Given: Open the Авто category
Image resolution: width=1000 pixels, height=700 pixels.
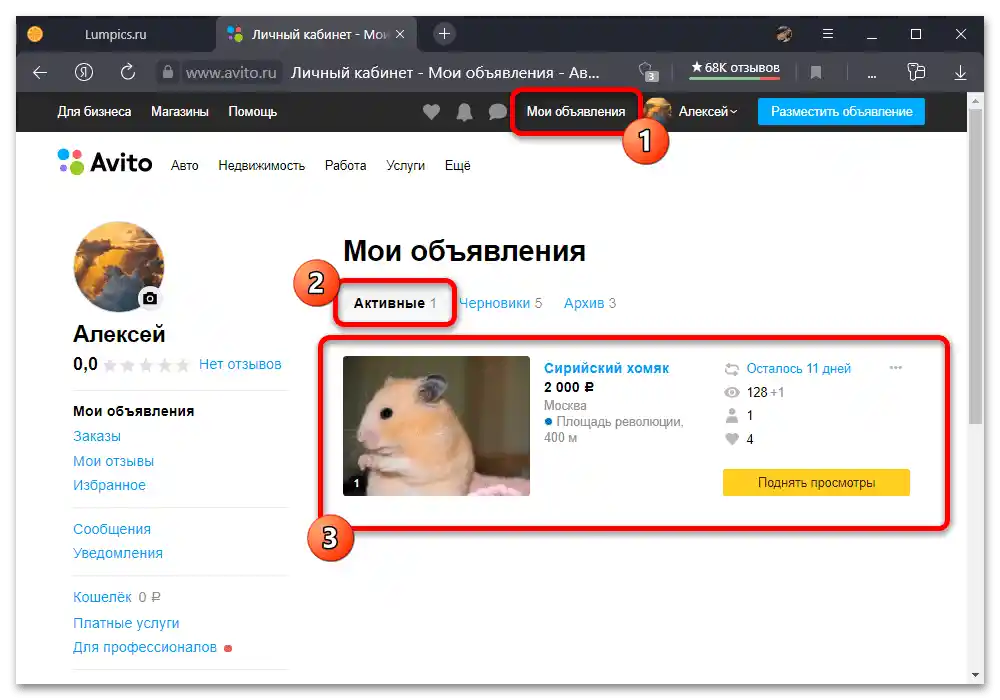Looking at the screenshot, I should click(184, 166).
